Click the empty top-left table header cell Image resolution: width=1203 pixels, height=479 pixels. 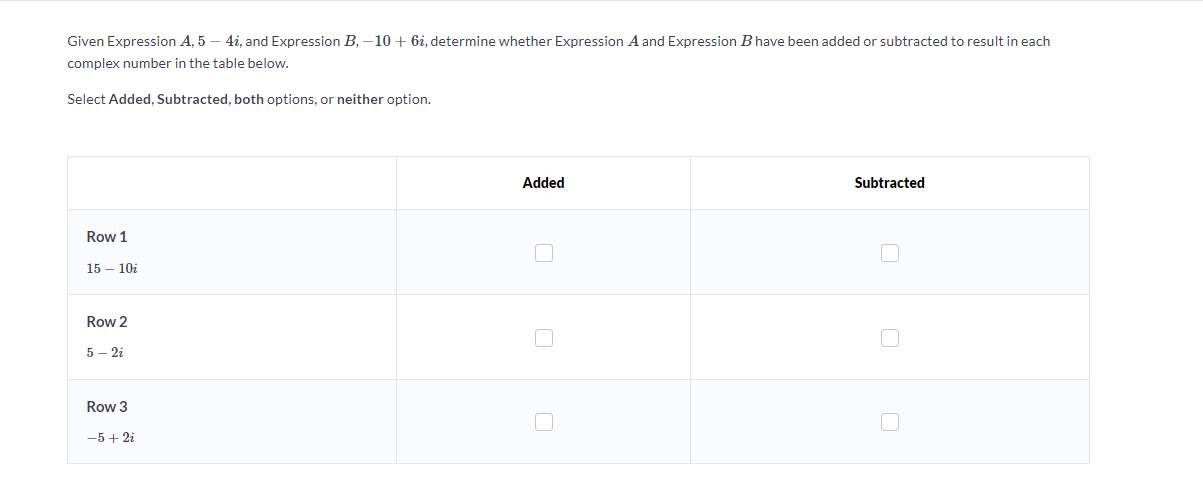(x=232, y=183)
